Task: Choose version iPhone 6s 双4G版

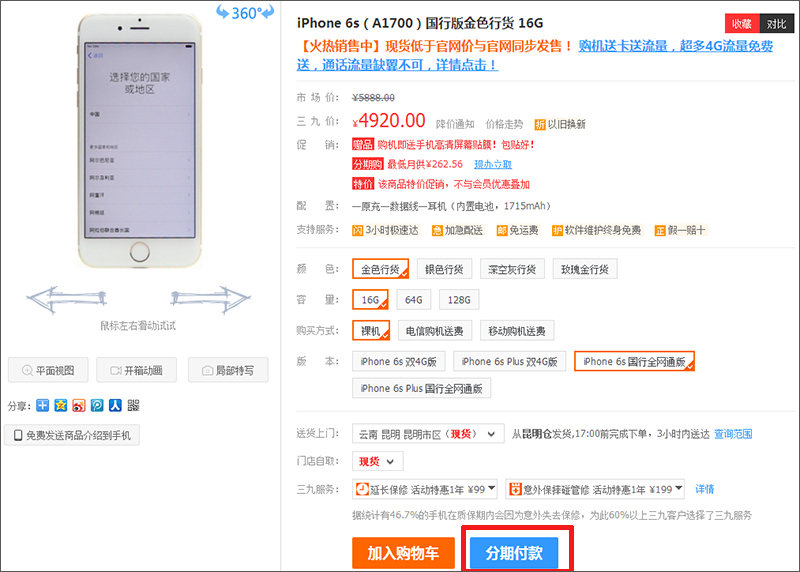Action: 398,361
